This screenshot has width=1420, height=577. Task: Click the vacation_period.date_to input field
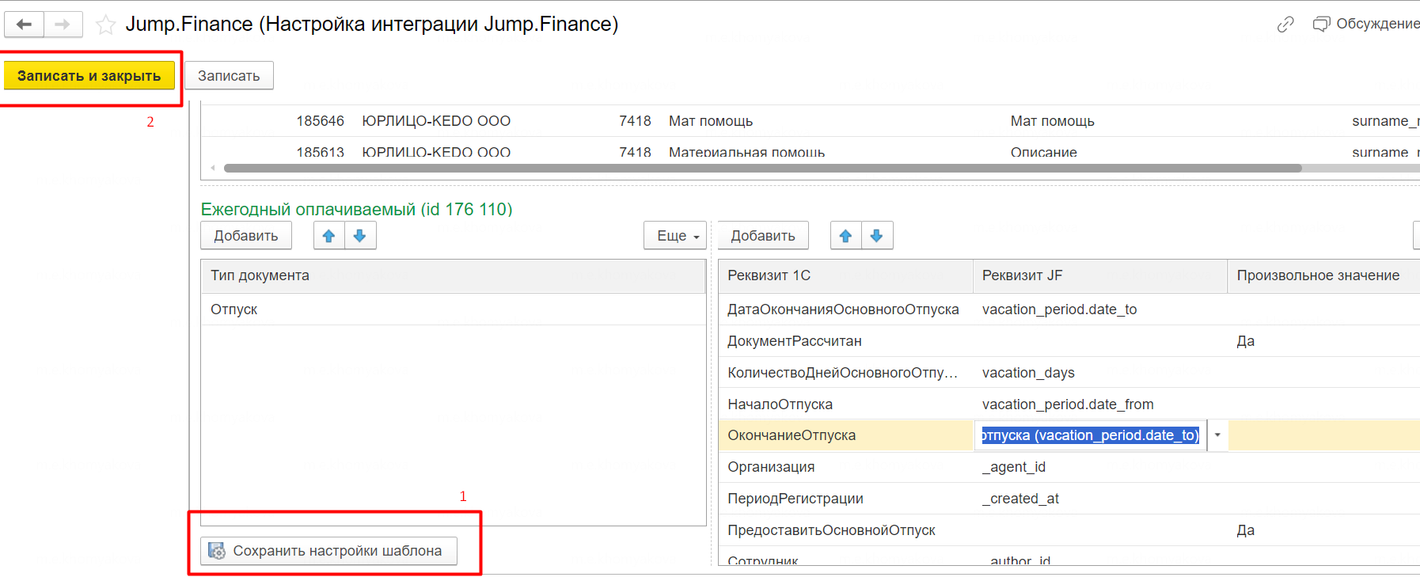click(1090, 435)
